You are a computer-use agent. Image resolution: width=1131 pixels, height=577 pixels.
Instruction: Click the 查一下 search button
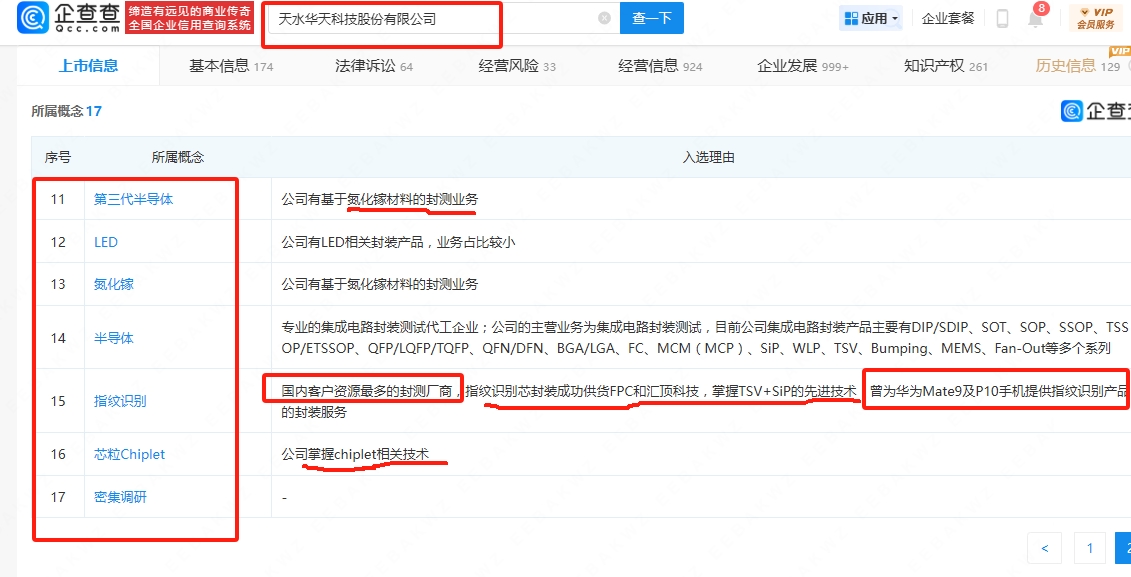(651, 18)
